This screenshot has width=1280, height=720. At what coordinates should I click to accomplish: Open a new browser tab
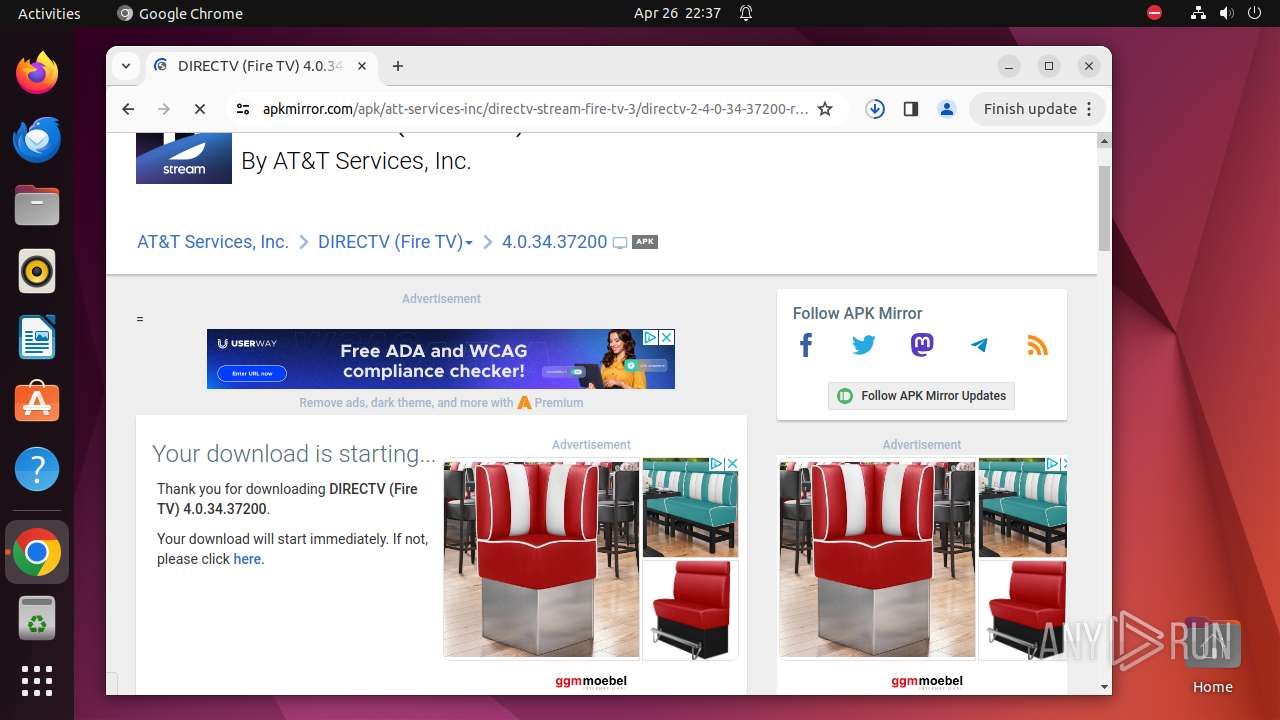point(398,66)
